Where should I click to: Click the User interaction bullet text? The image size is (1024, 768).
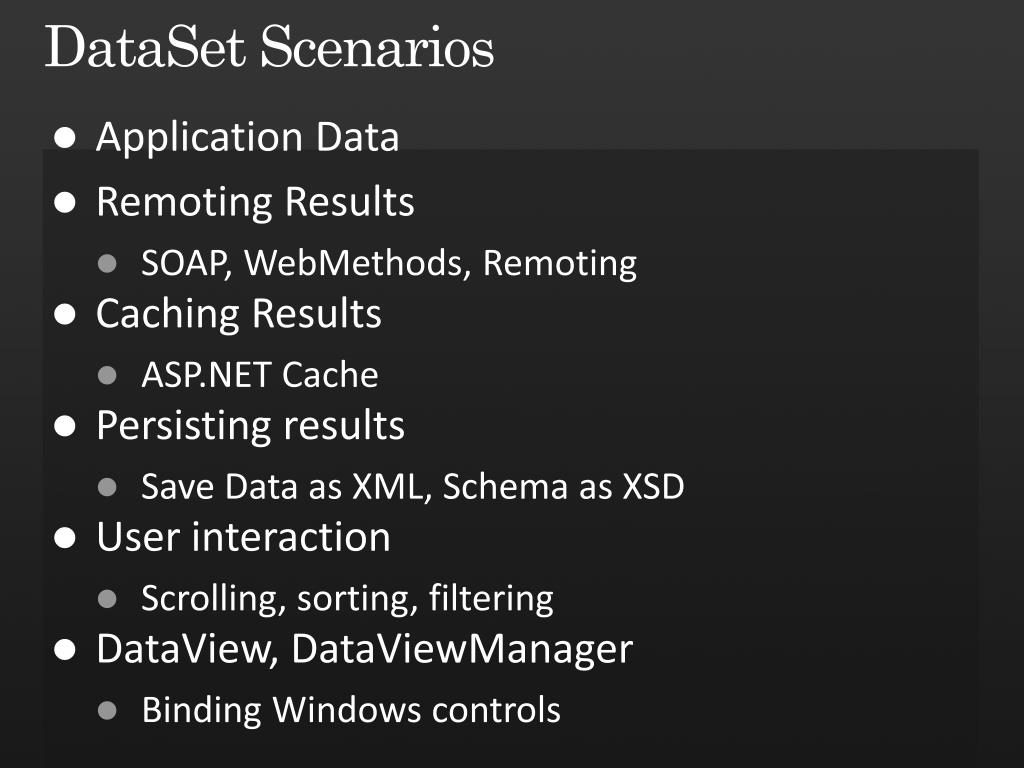coord(243,537)
